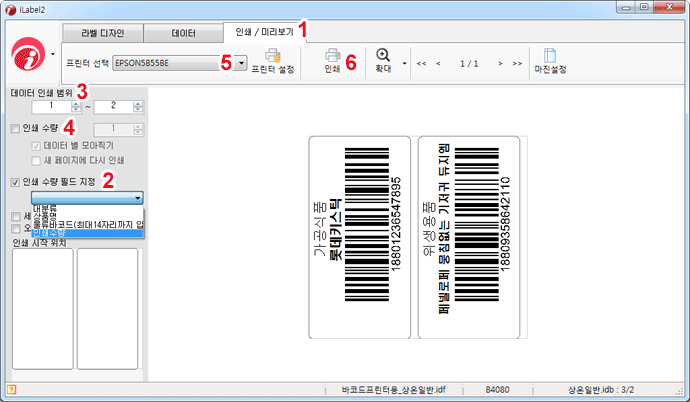Screen dimensions: 690x402
Task: Toggle the checkbox starting with 세
Action: pos(16,216)
